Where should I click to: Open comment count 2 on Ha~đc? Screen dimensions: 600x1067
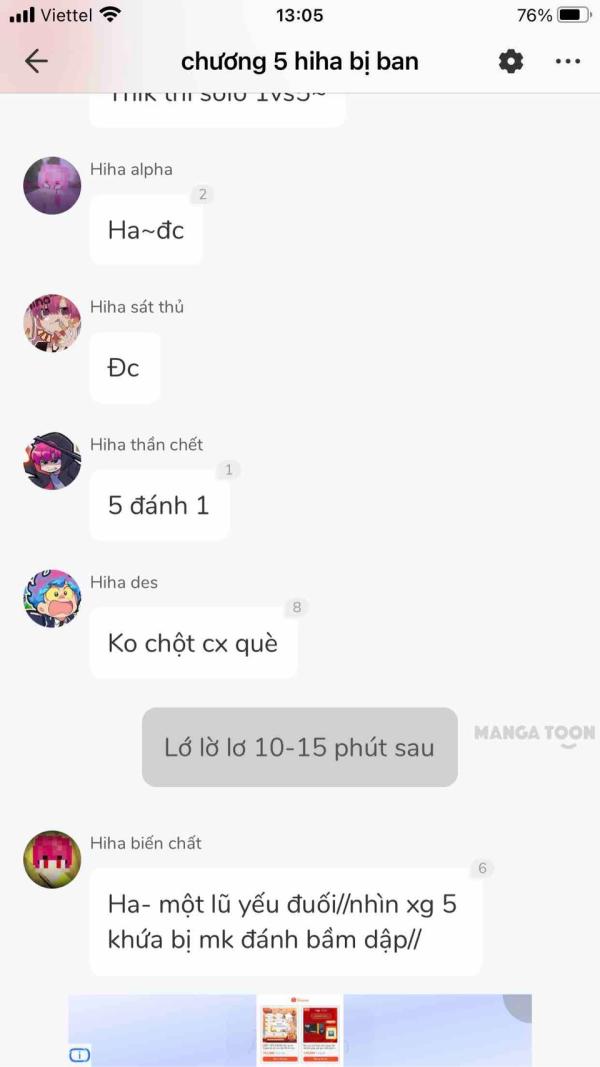click(x=202, y=195)
